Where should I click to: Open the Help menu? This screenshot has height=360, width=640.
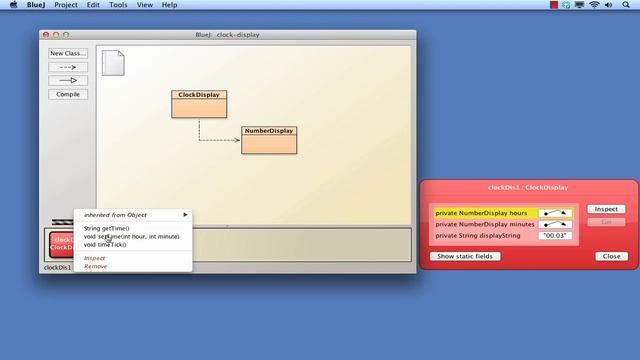point(169,5)
